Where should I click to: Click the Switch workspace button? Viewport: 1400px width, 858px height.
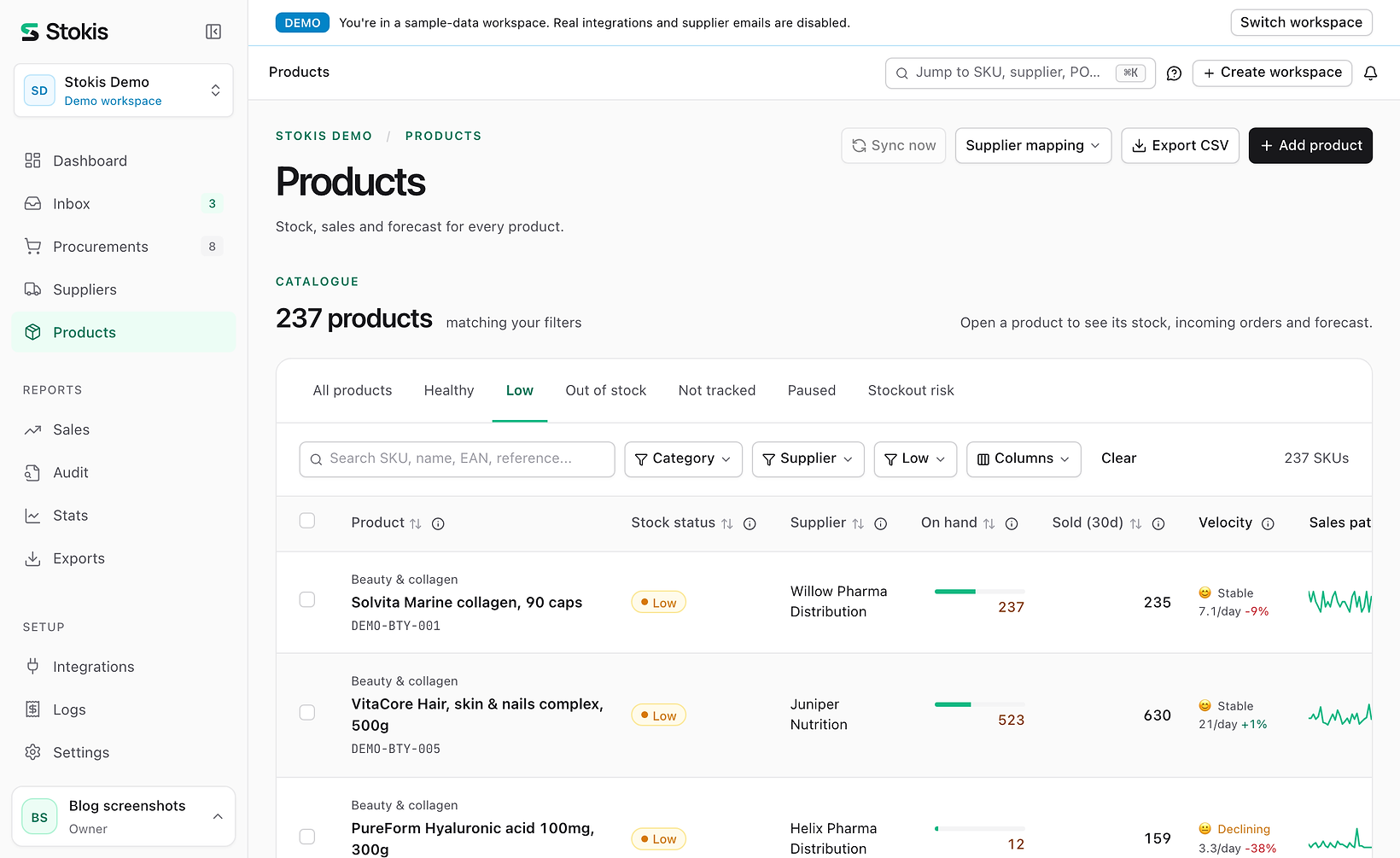pyautogui.click(x=1301, y=22)
